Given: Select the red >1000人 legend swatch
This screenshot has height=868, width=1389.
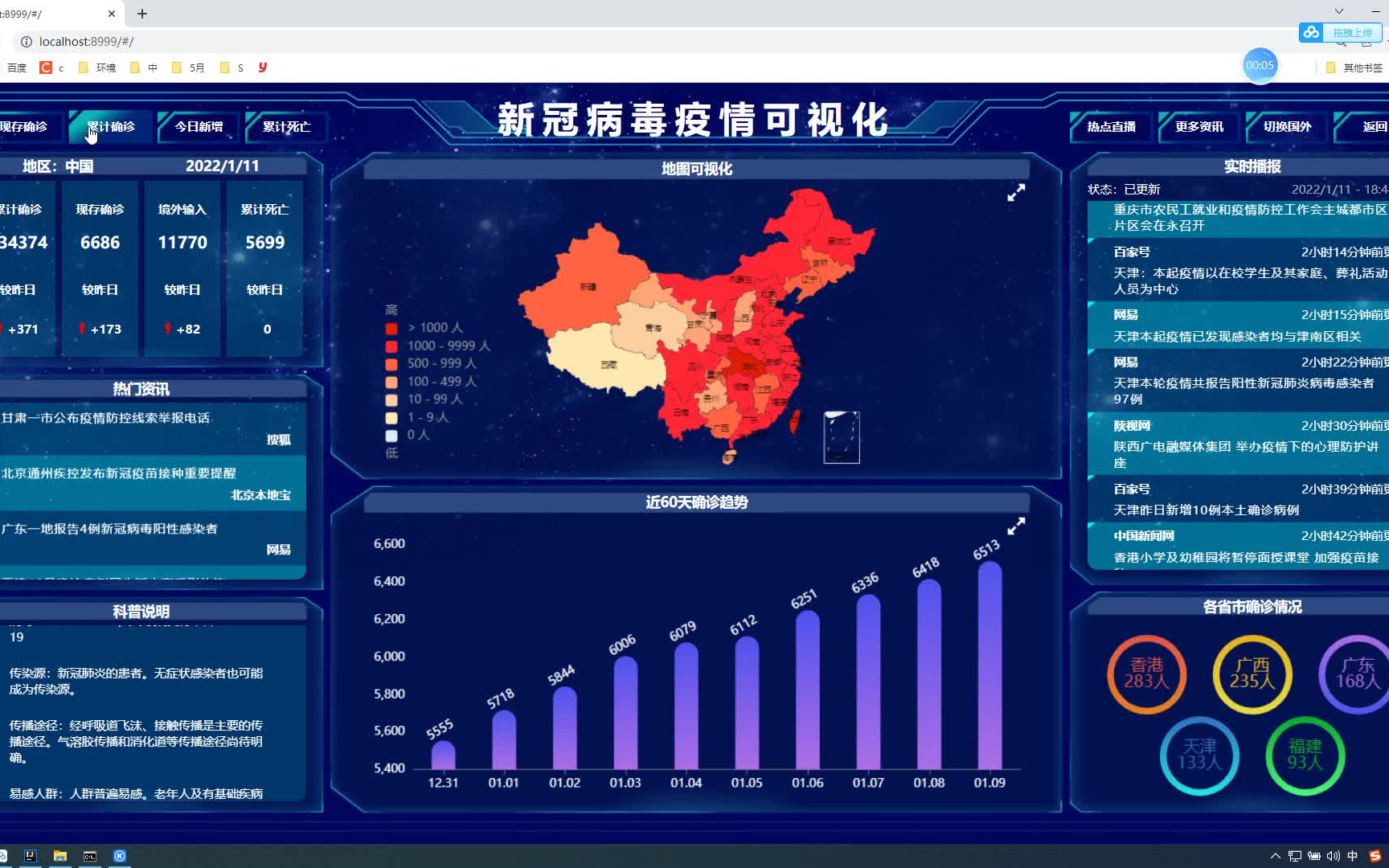Looking at the screenshot, I should point(391,328).
